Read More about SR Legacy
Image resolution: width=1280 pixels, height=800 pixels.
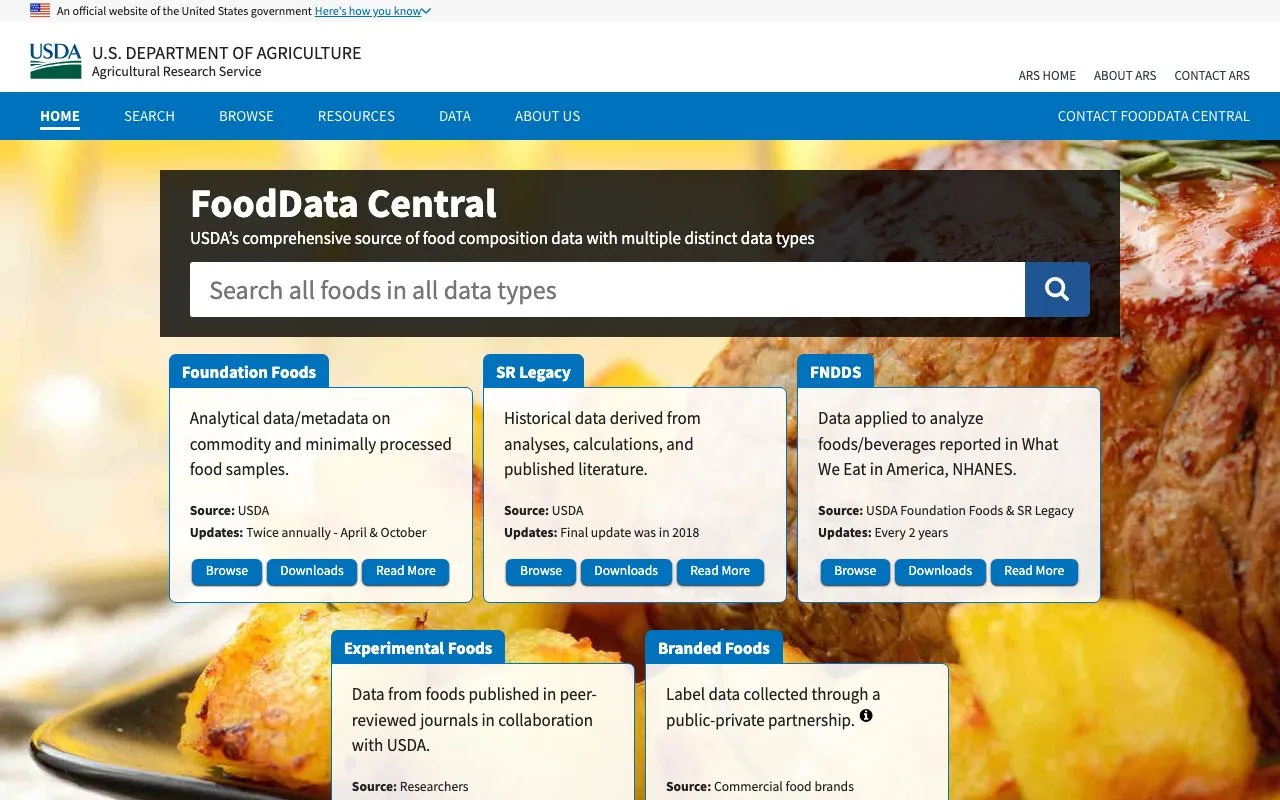pyautogui.click(x=720, y=571)
